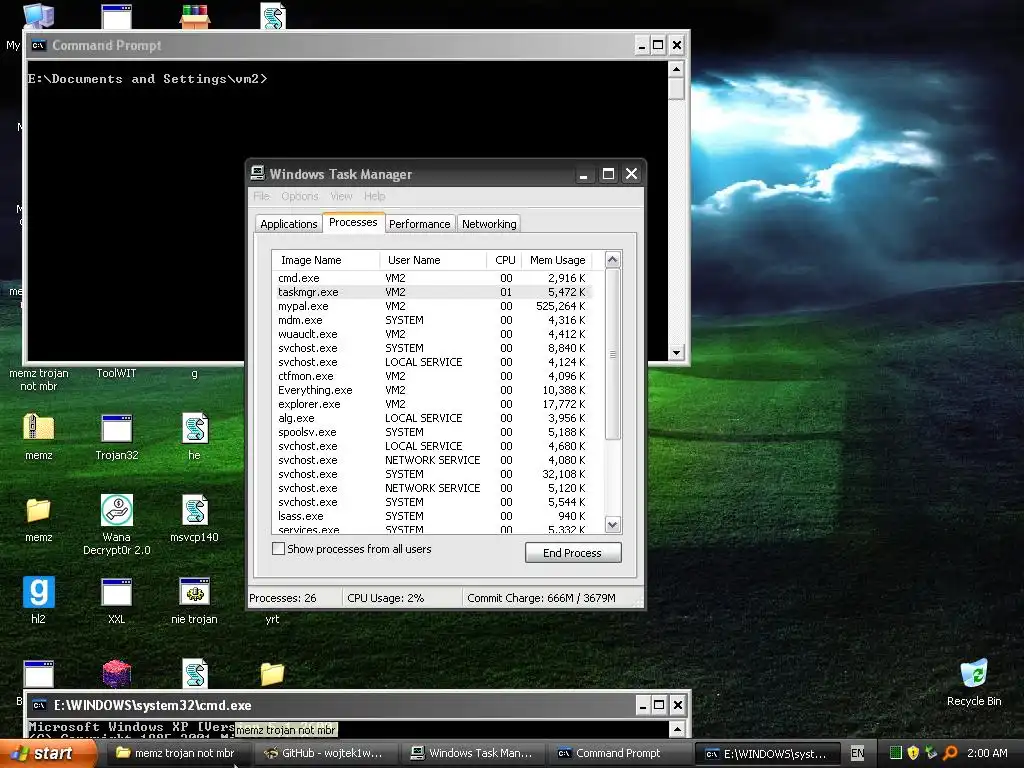Viewport: 1024px width, 768px height.
Task: Click Command Prompt scrollbar down arrow
Action: [x=677, y=353]
